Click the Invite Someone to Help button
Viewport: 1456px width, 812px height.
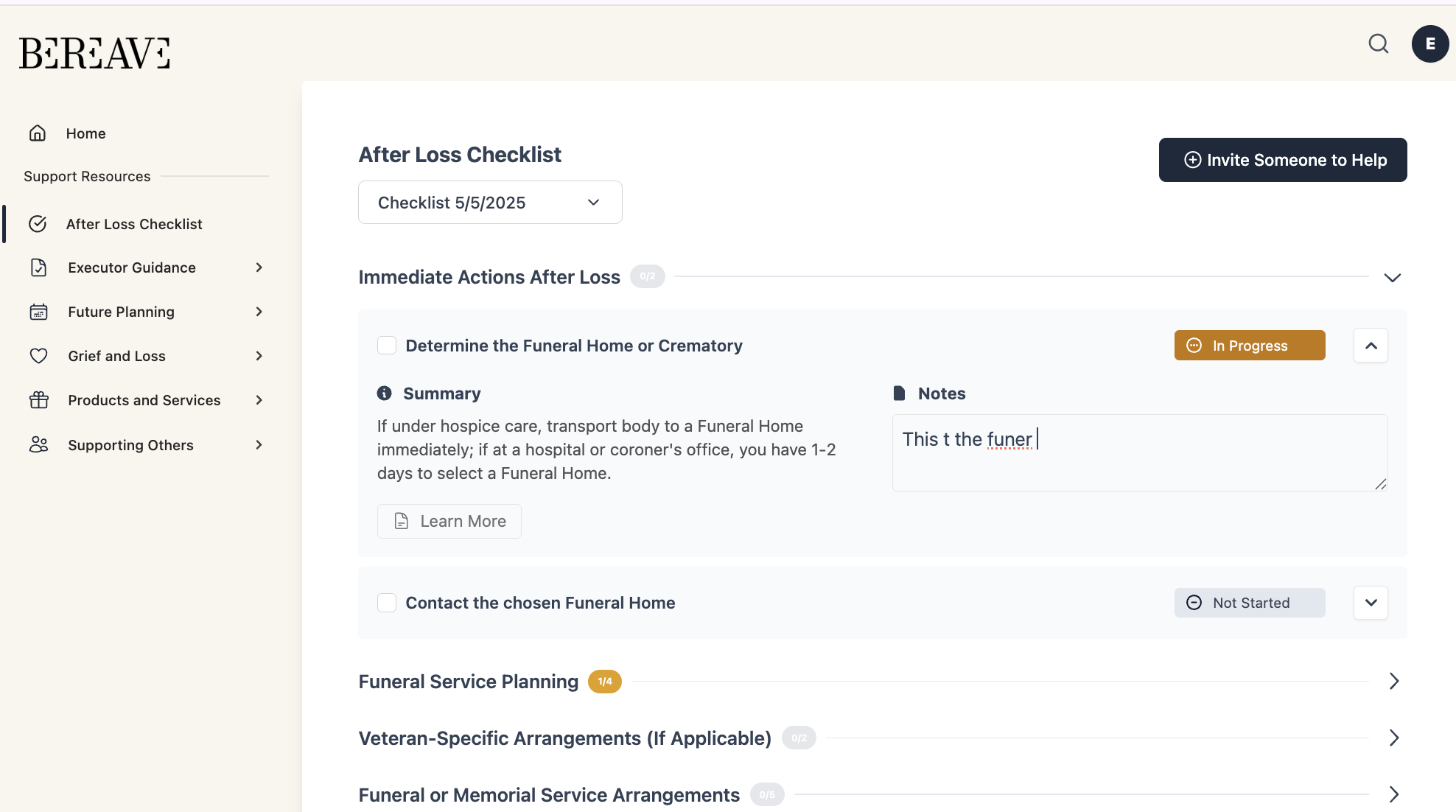coord(1282,160)
